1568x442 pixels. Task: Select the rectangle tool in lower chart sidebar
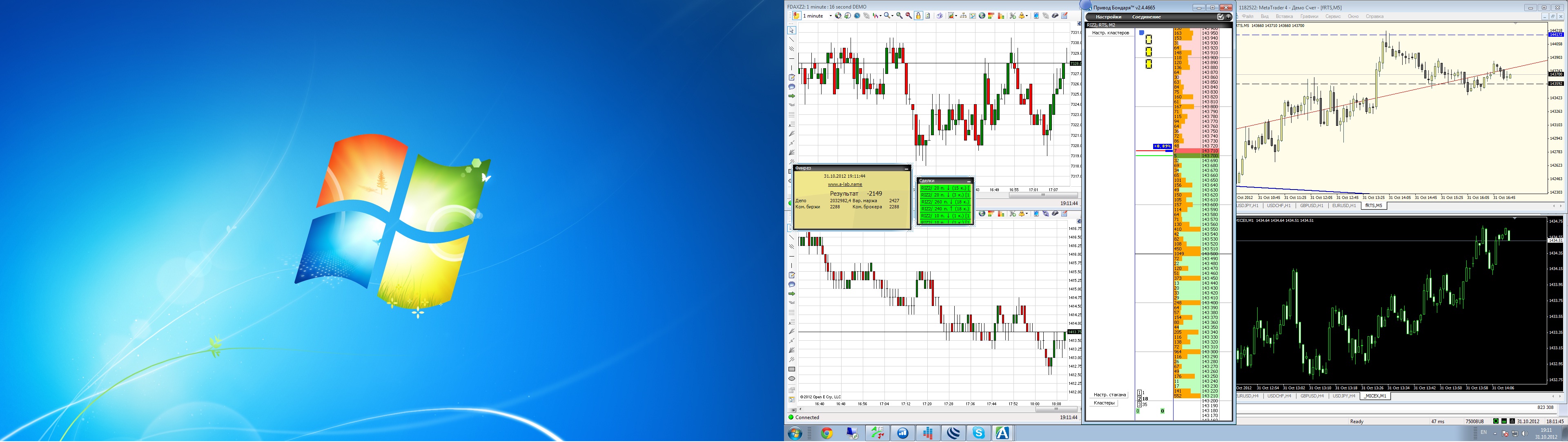(x=792, y=369)
